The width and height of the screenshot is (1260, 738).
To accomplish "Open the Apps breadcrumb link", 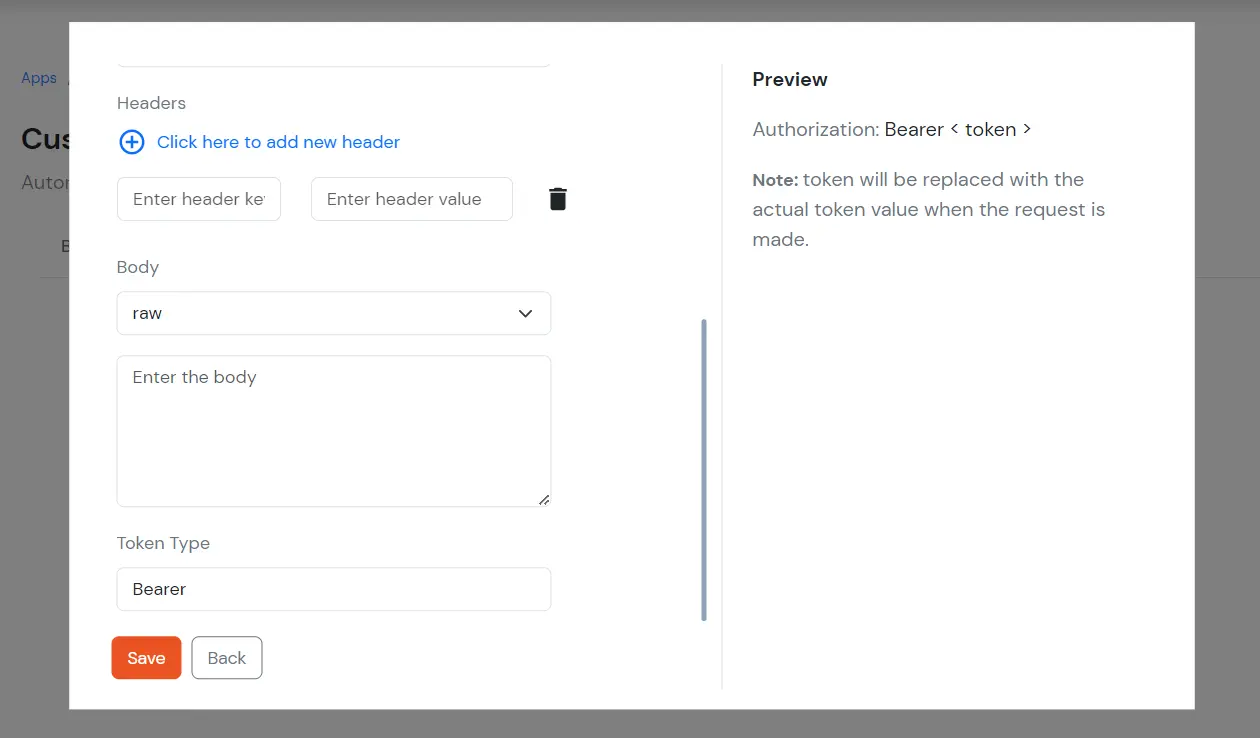I will tap(37, 77).
